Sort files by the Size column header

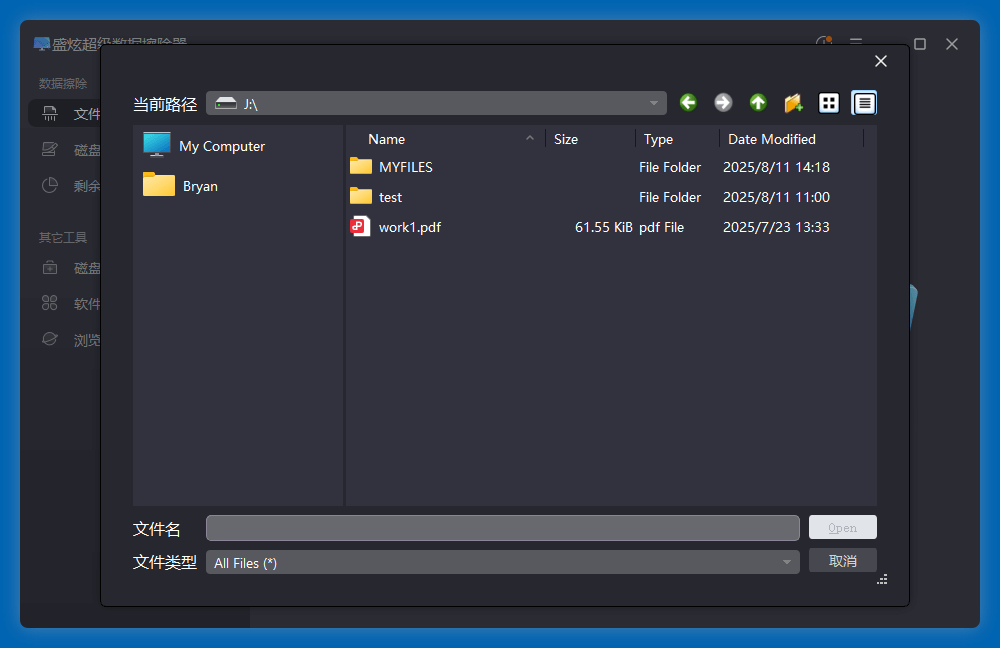point(566,139)
